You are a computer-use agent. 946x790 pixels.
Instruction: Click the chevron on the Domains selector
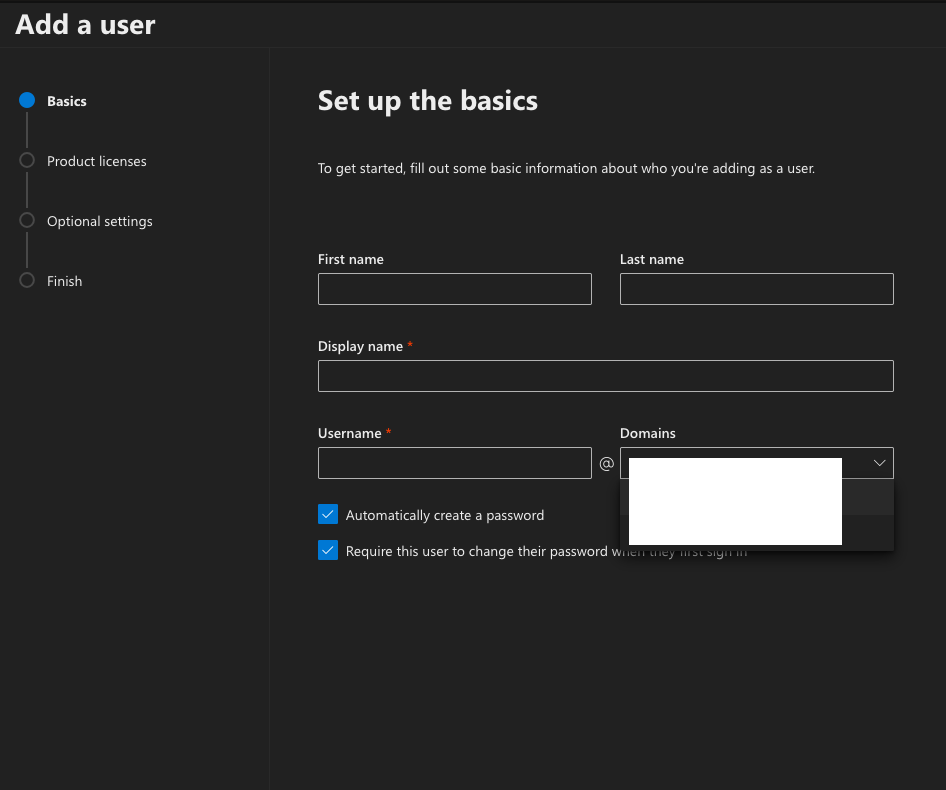click(879, 462)
